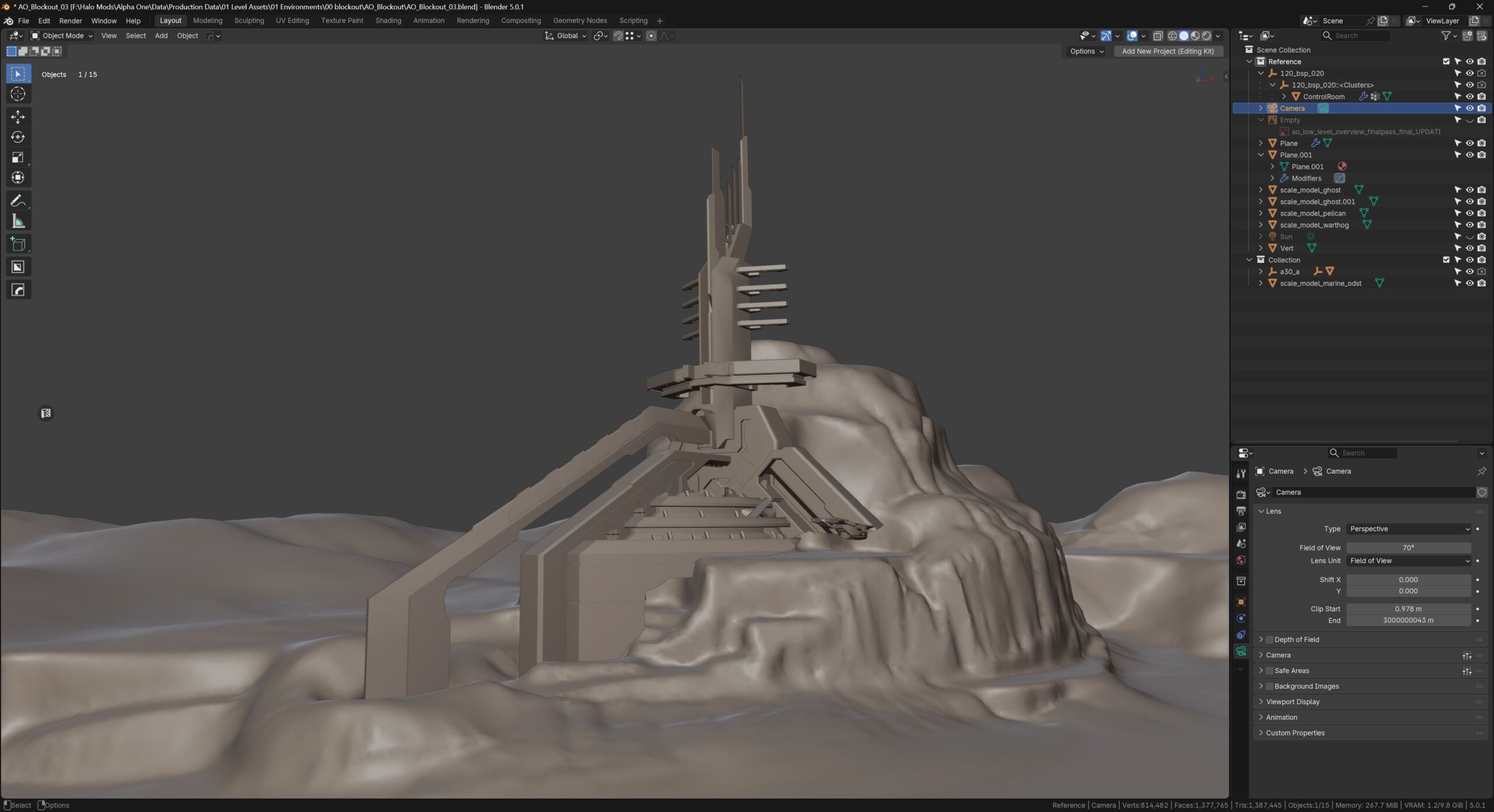Open the Object Mode dropdown
This screenshot has width=1494, height=812.
pyautogui.click(x=62, y=36)
